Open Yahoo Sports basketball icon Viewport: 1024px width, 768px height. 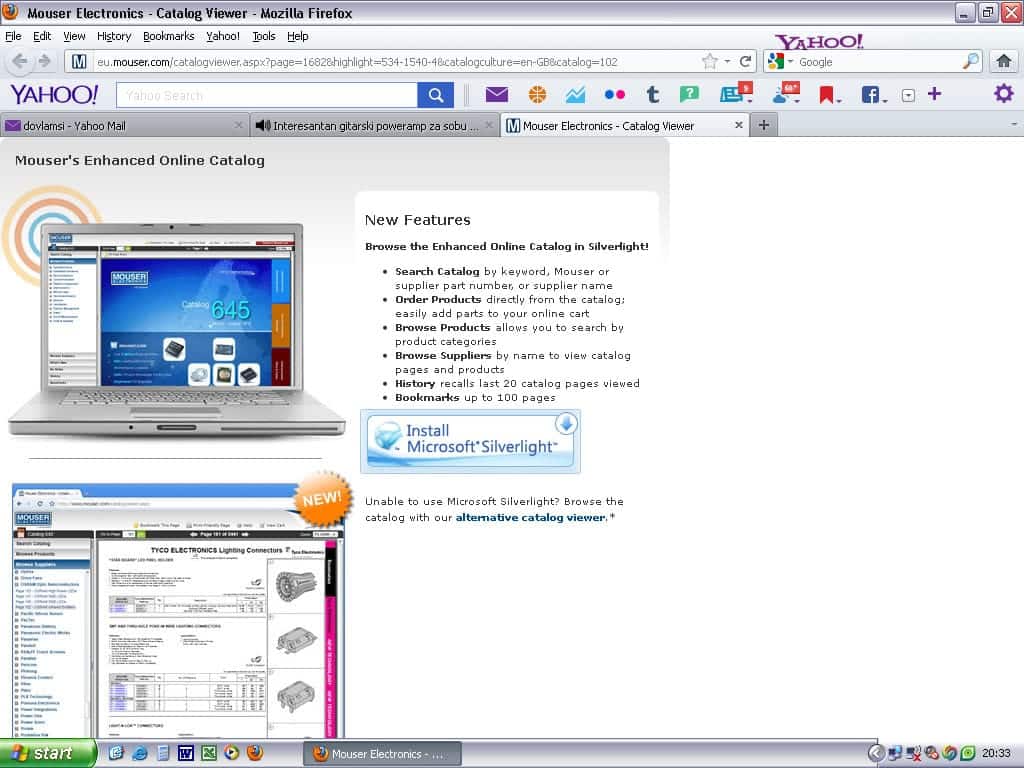(537, 95)
